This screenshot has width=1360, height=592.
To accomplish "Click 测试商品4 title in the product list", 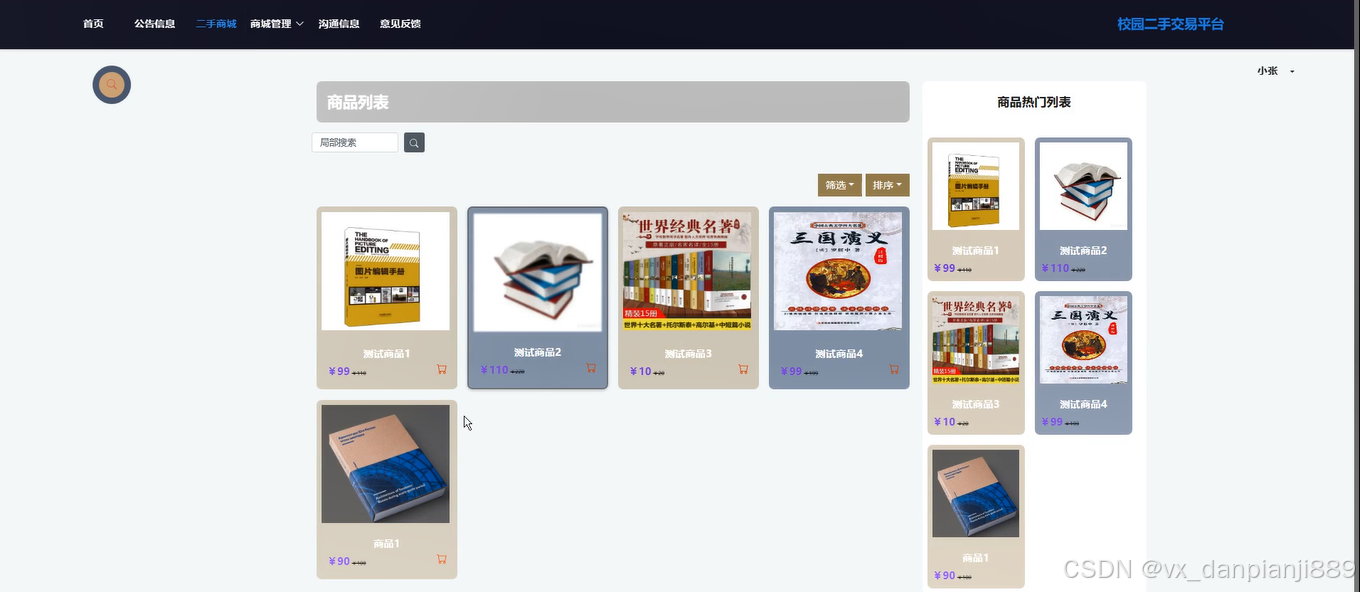I will [x=839, y=354].
